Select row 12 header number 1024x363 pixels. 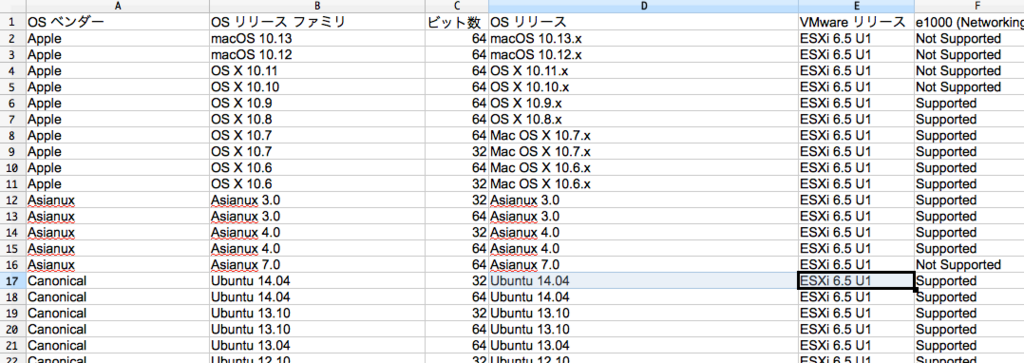(13, 200)
